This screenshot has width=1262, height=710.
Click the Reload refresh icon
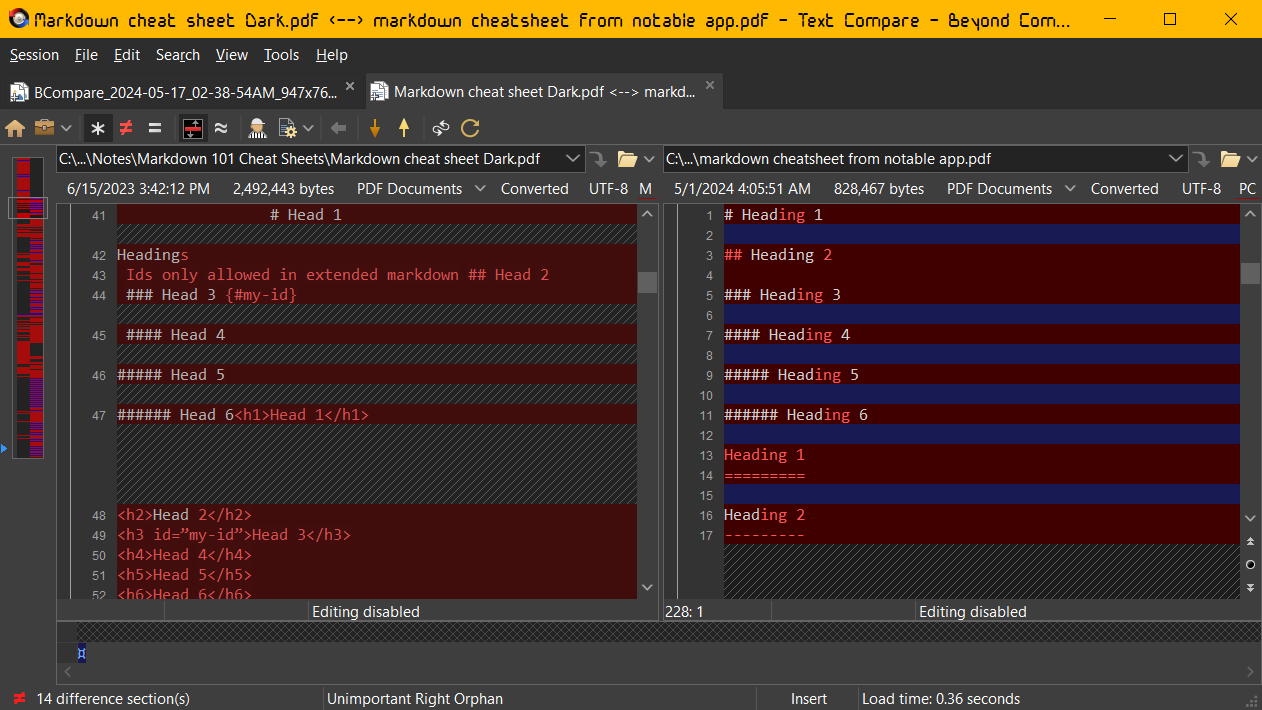coord(470,128)
